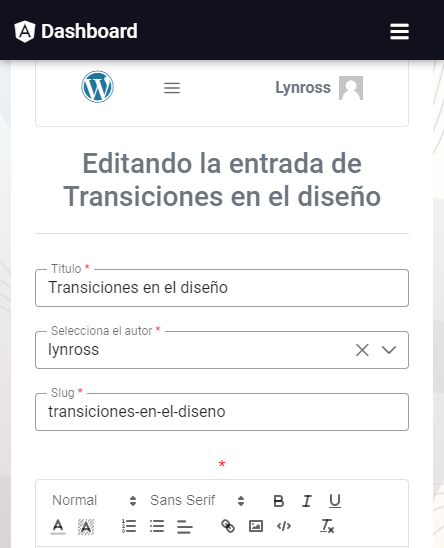The height and width of the screenshot is (548, 444).
Task: Toggle bold formatting
Action: coord(279,501)
